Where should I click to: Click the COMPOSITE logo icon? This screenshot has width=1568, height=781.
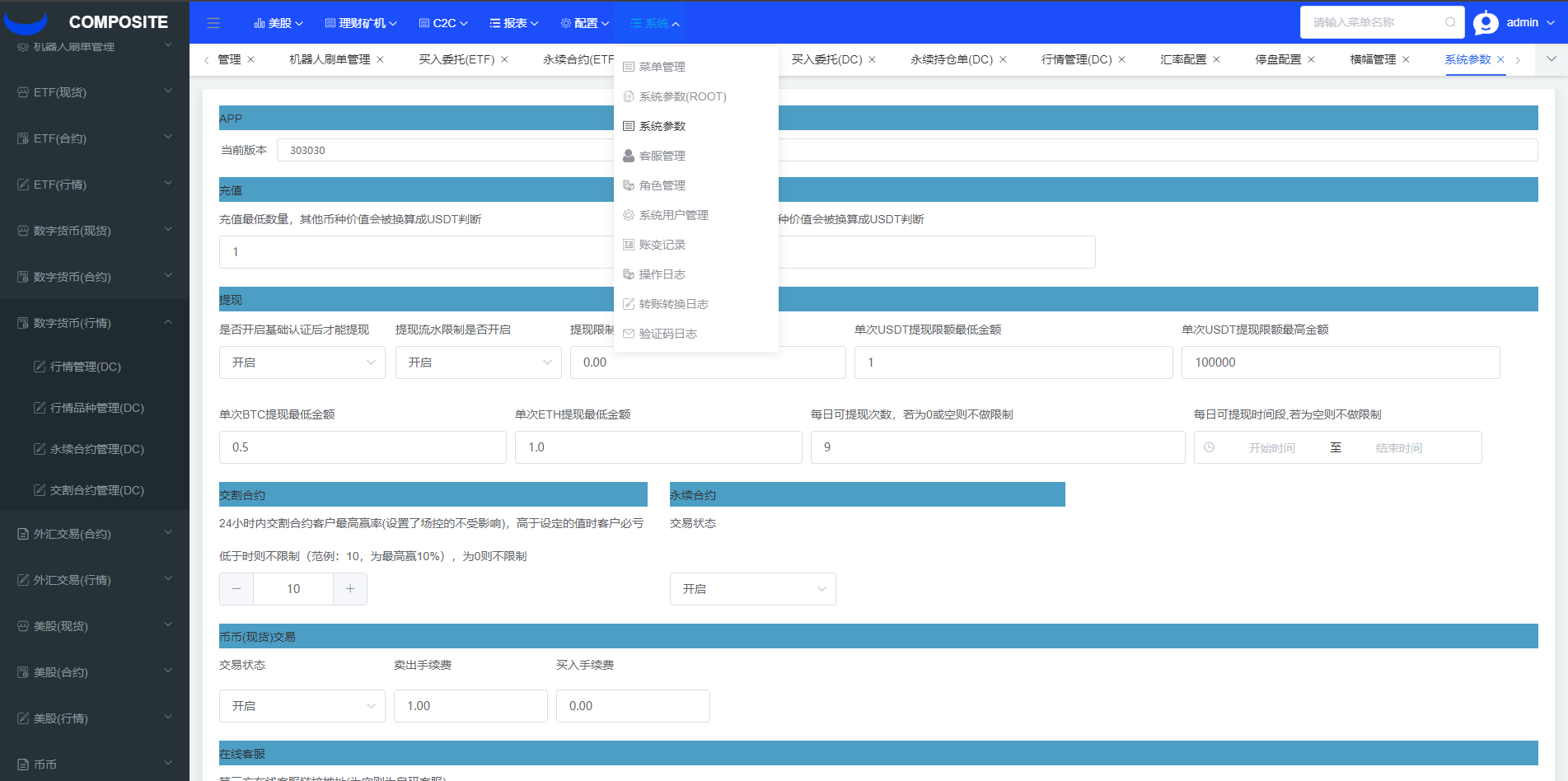(26, 22)
